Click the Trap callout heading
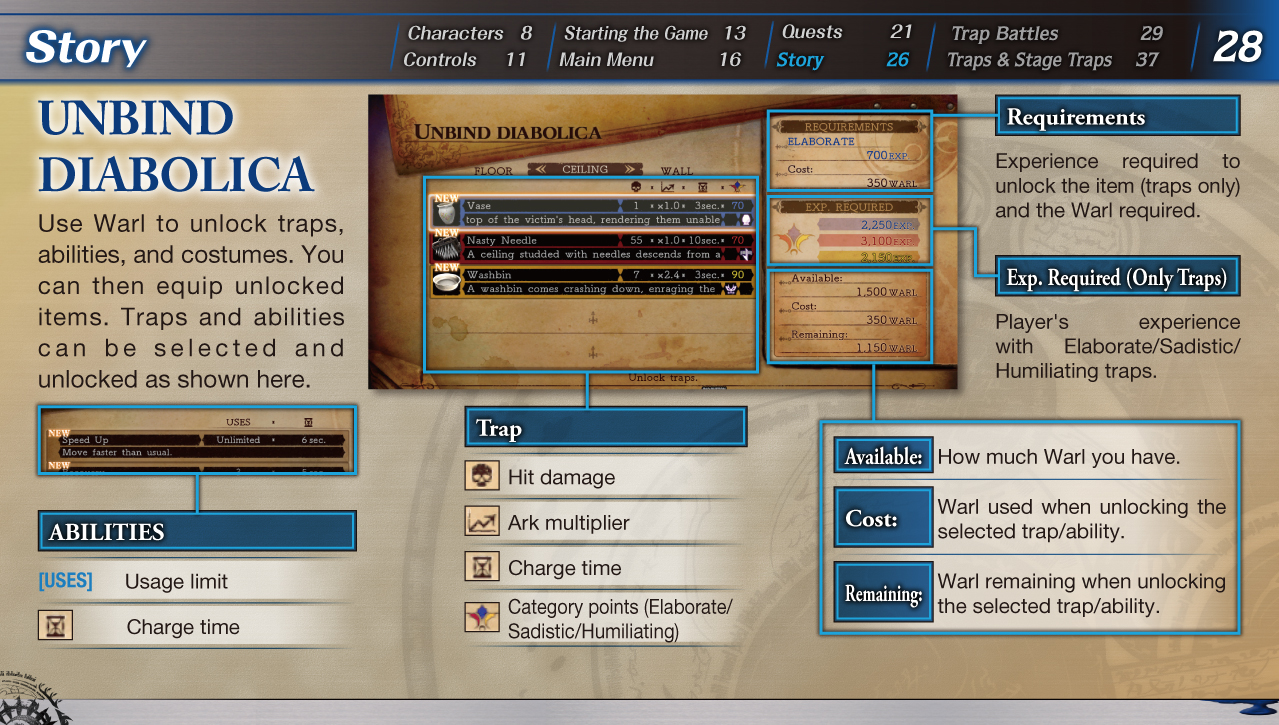Viewport: 1279px width, 725px height. click(606, 428)
